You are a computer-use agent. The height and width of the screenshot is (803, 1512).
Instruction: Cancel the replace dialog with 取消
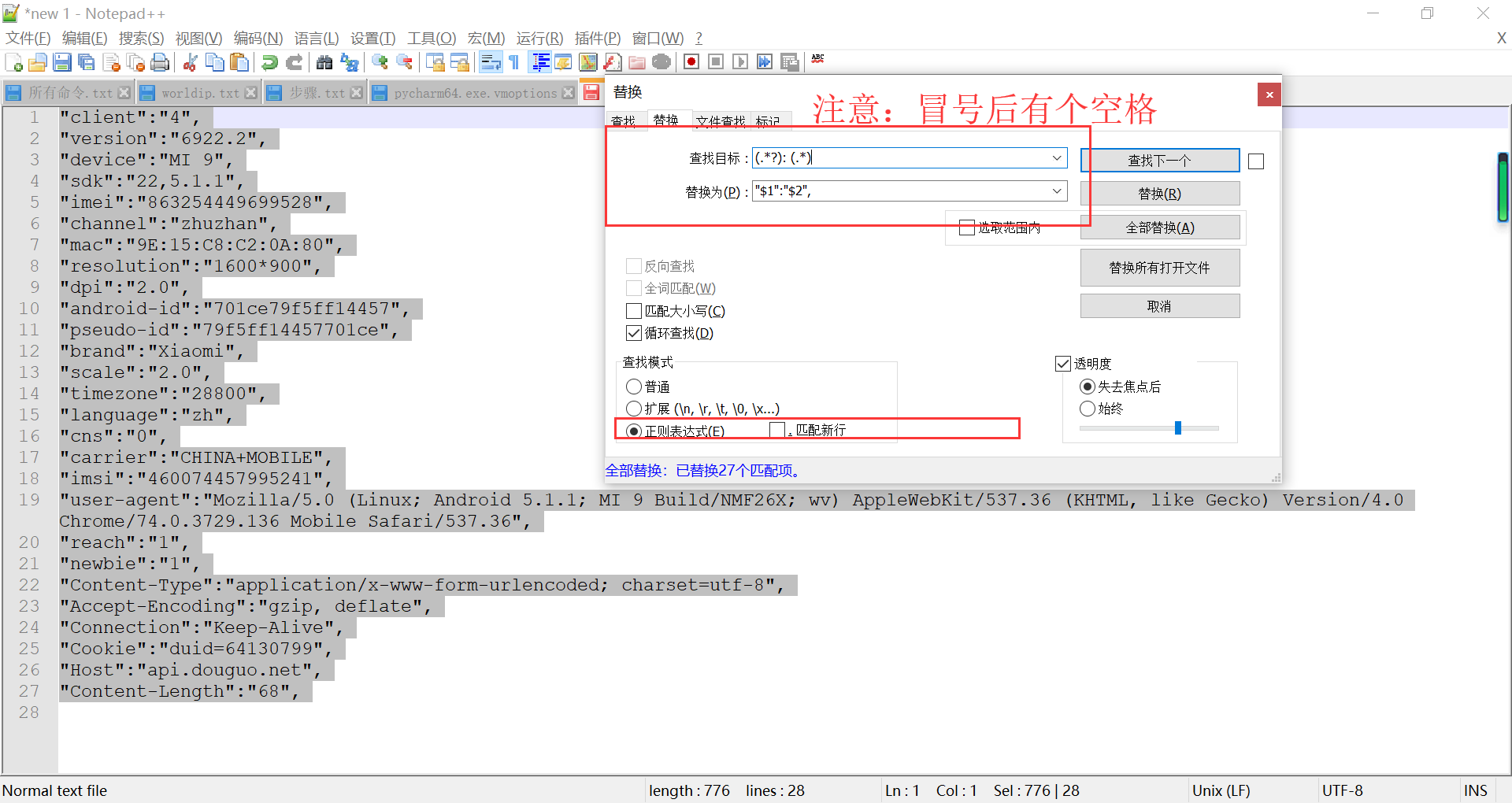click(1160, 306)
